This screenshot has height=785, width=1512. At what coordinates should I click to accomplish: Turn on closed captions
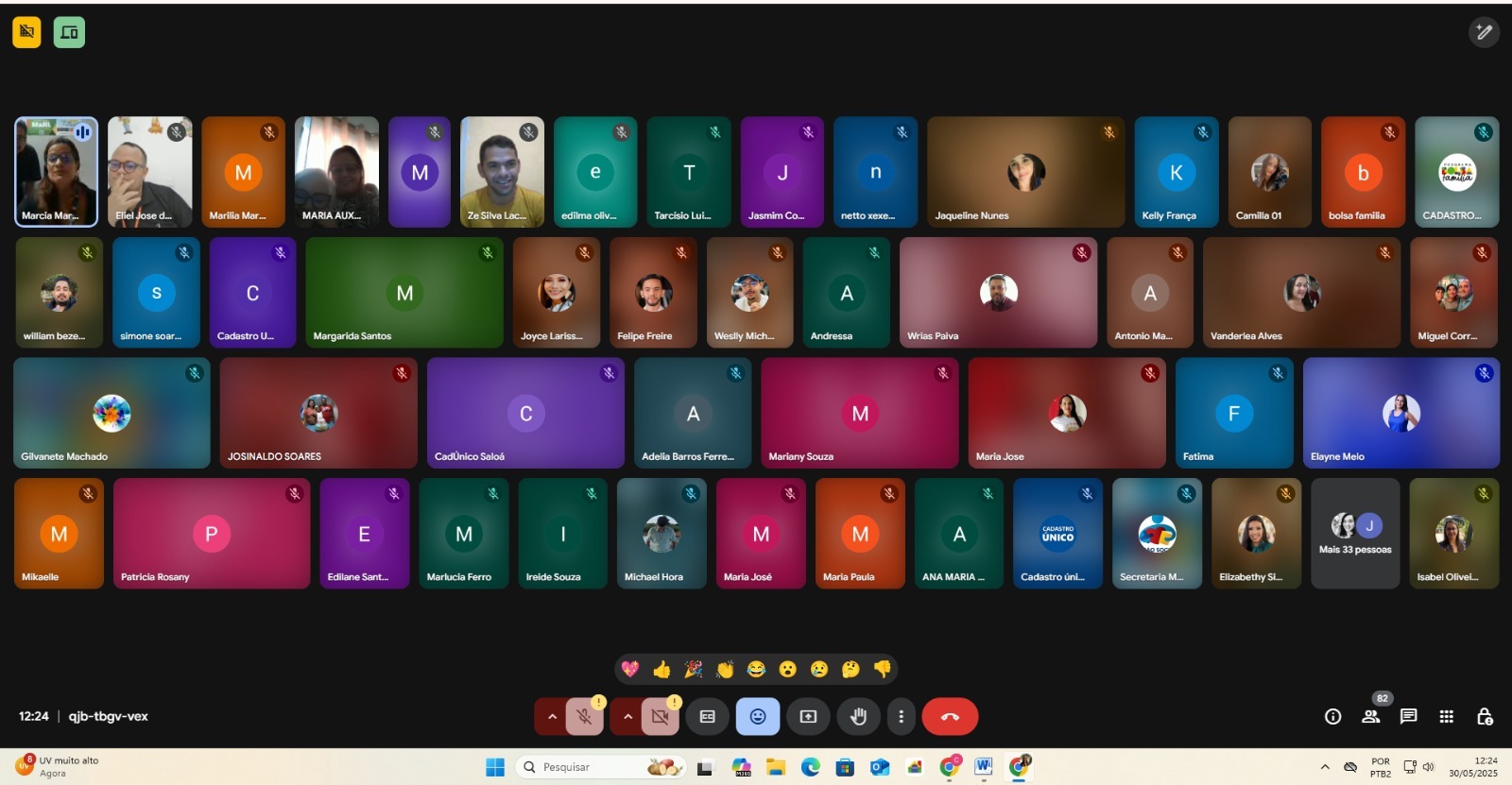(707, 717)
